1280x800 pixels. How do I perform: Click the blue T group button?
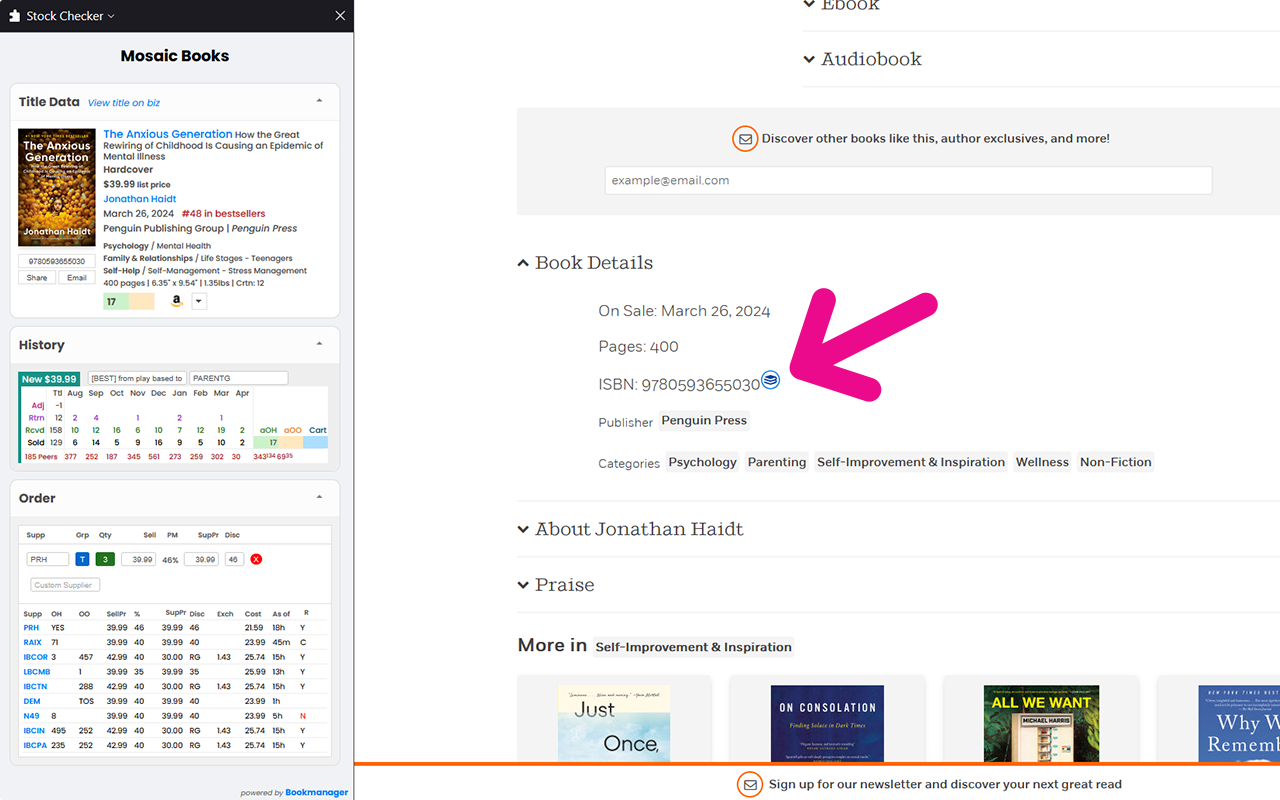point(82,559)
